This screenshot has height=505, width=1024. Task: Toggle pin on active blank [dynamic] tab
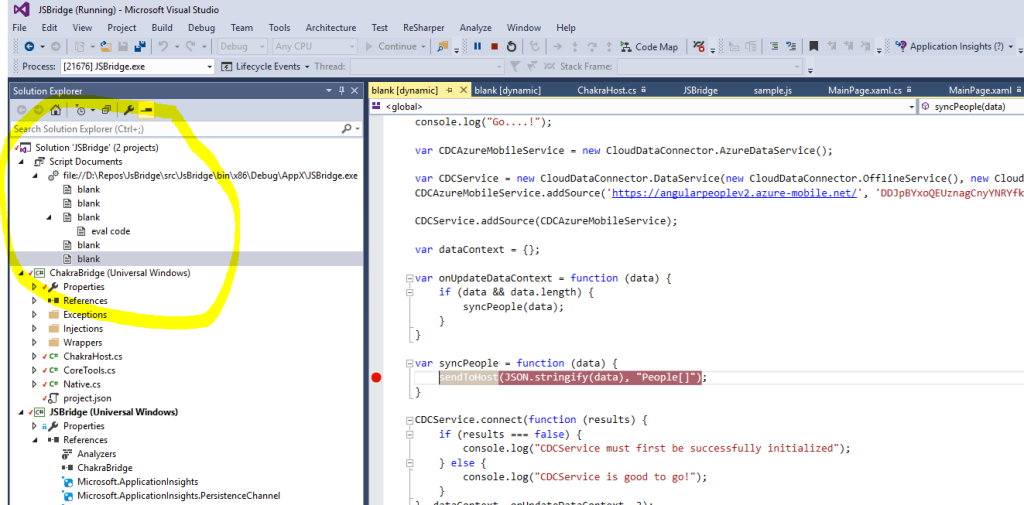tap(449, 91)
